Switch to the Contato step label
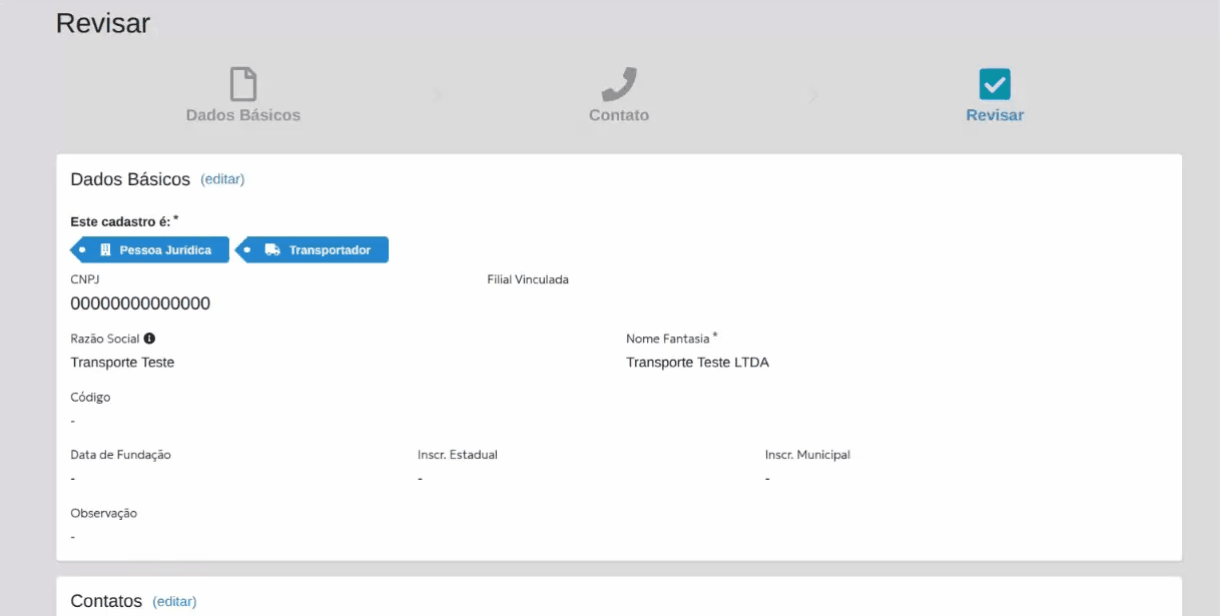The image size is (1220, 616). (x=619, y=115)
